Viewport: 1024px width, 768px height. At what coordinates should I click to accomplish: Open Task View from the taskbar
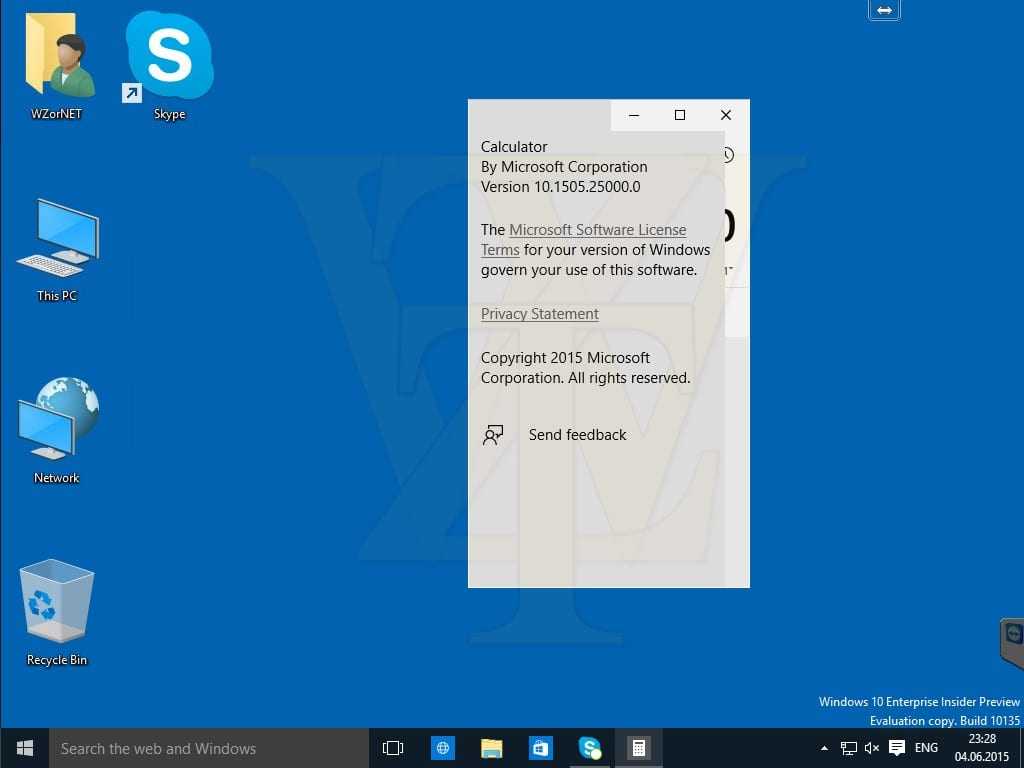pyautogui.click(x=393, y=748)
